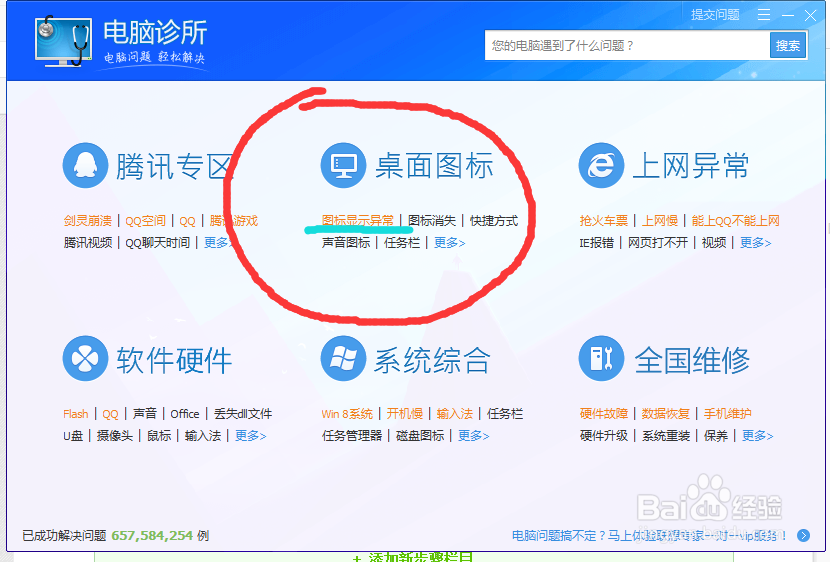Open U盘 link
The width and height of the screenshot is (830, 562).
(73, 436)
